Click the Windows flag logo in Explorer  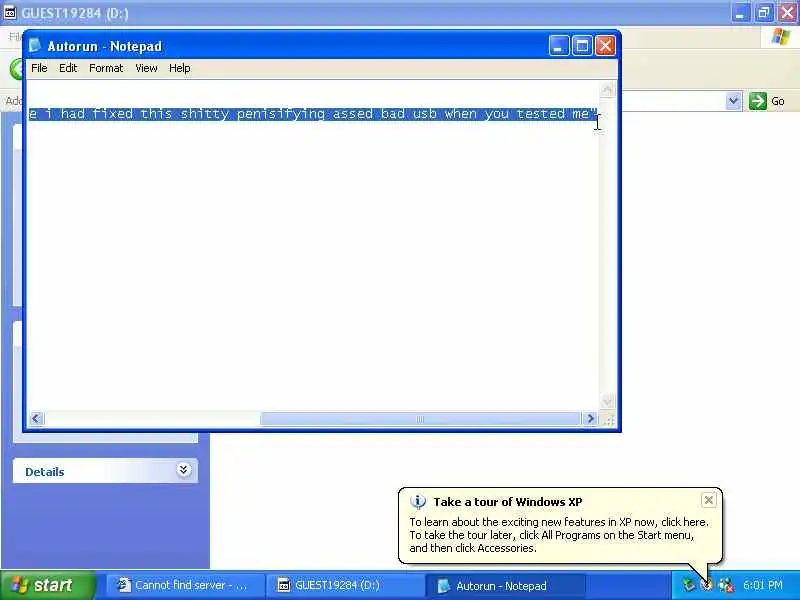click(x=780, y=37)
